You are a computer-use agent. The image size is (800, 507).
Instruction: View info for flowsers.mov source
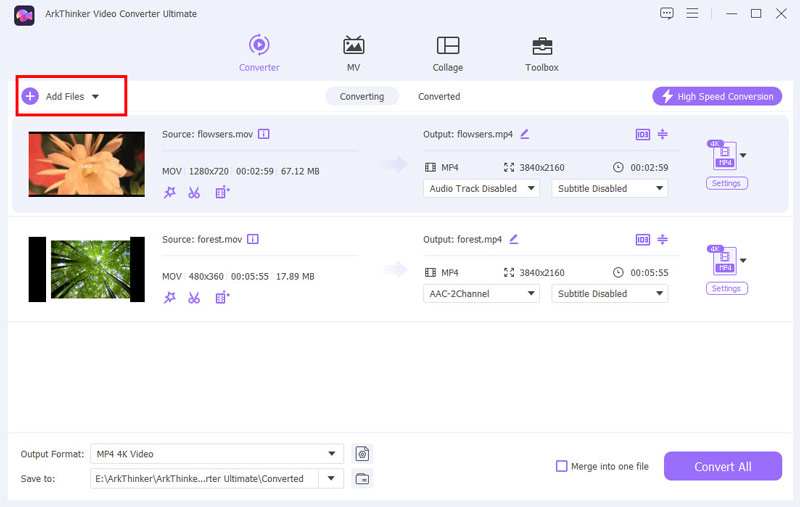coord(263,134)
